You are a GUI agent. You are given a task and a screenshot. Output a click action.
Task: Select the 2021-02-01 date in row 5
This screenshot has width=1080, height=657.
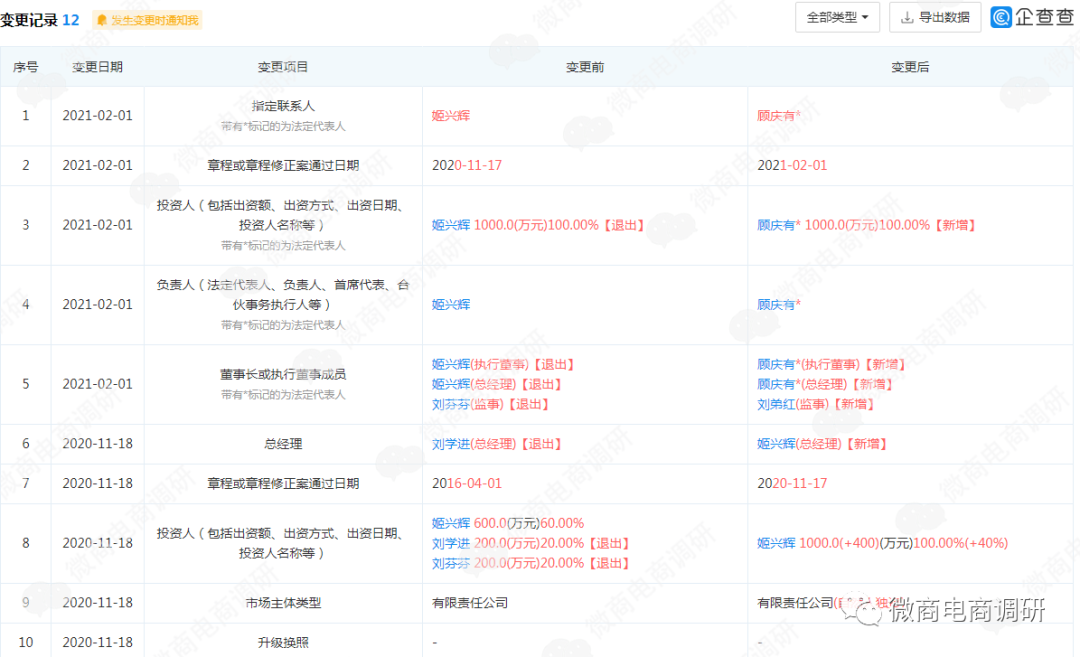click(97, 384)
